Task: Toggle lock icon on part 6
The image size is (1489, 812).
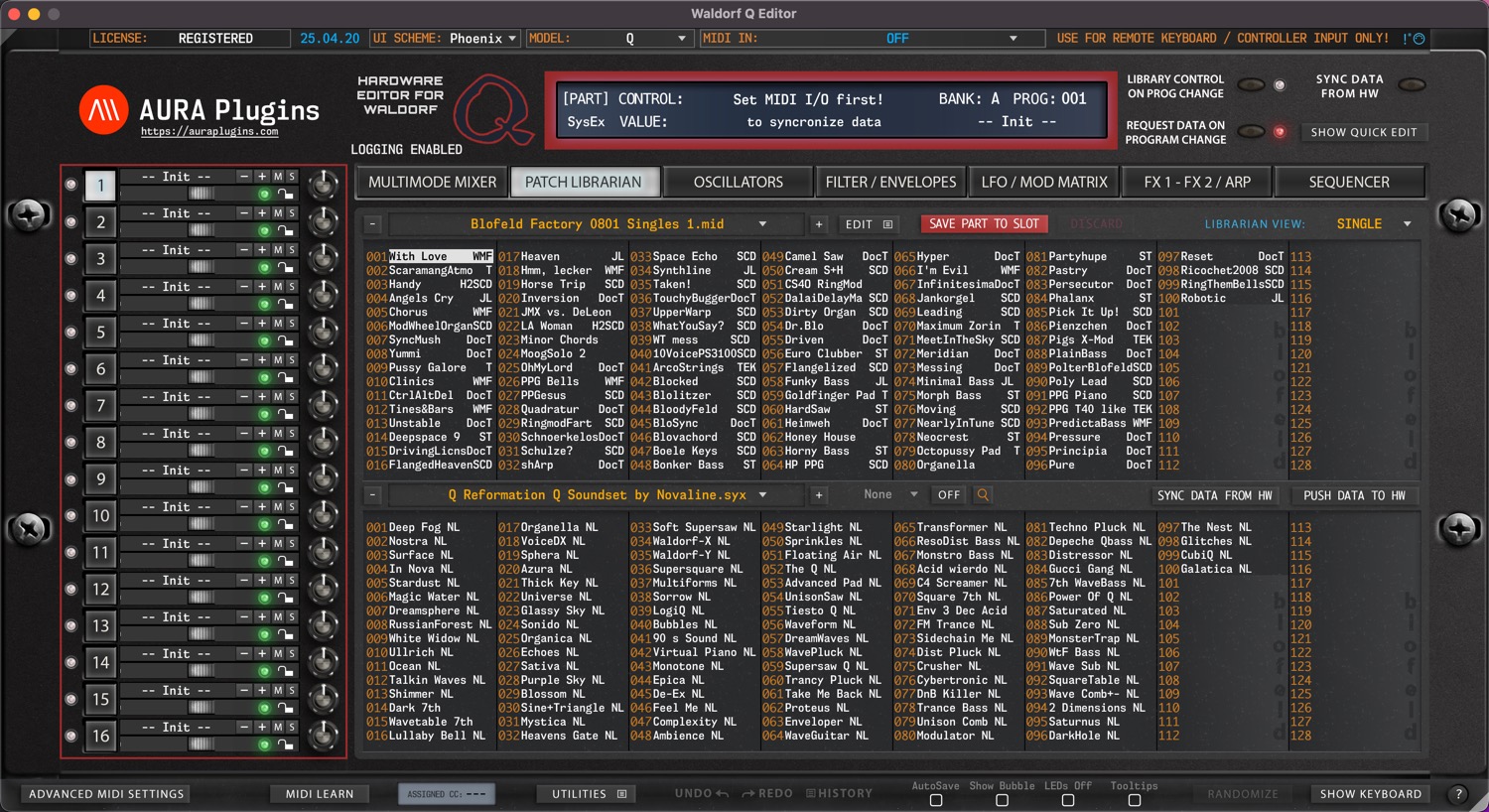Action: tap(286, 378)
